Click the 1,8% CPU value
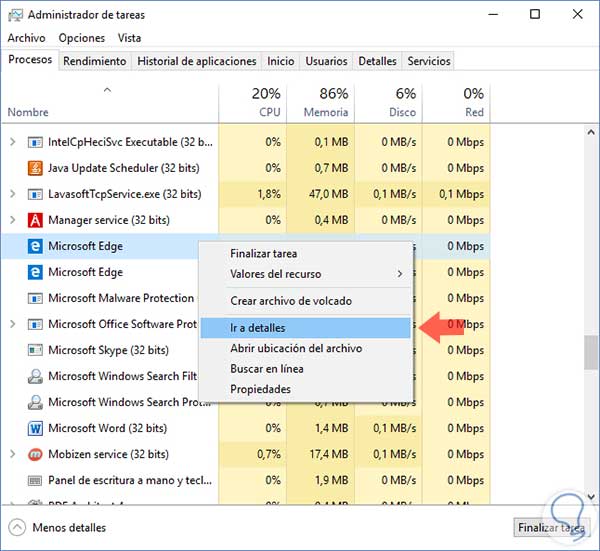This screenshot has width=600, height=551. pos(269,194)
